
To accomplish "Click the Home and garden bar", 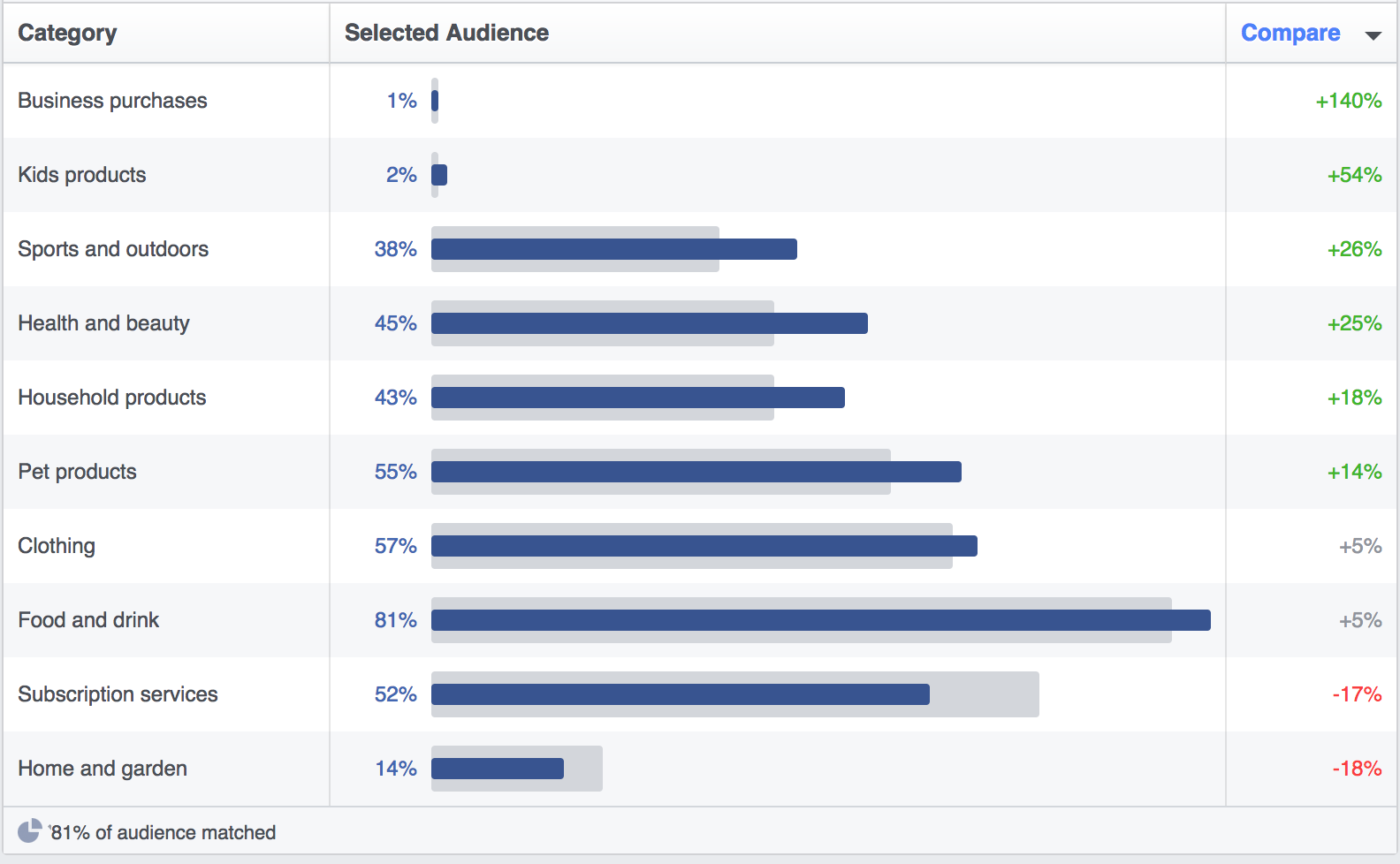I will point(497,769).
